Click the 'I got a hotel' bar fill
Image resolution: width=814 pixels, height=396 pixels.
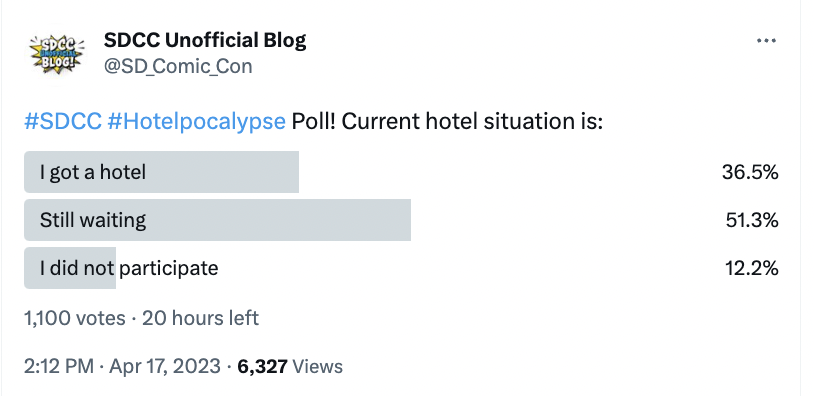click(161, 172)
